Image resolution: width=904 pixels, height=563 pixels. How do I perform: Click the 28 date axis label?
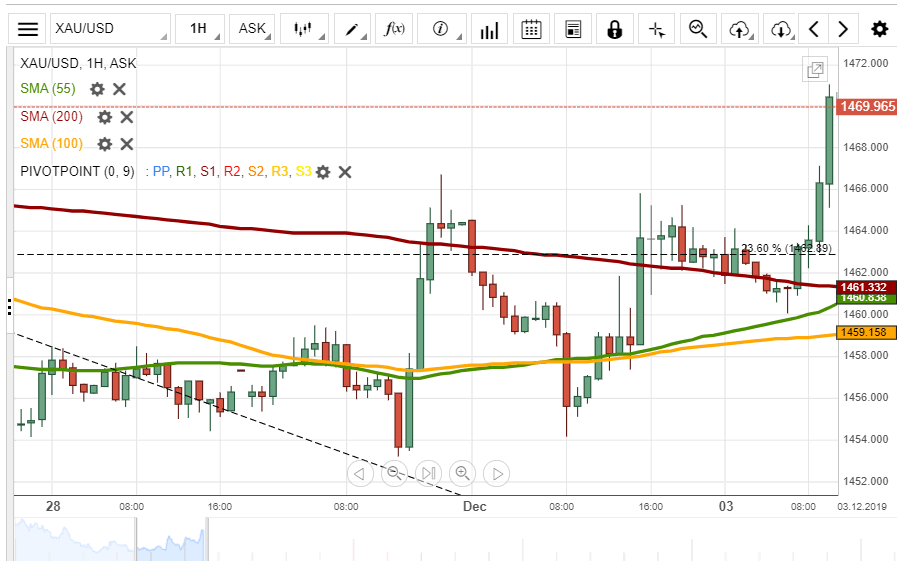[x=53, y=507]
